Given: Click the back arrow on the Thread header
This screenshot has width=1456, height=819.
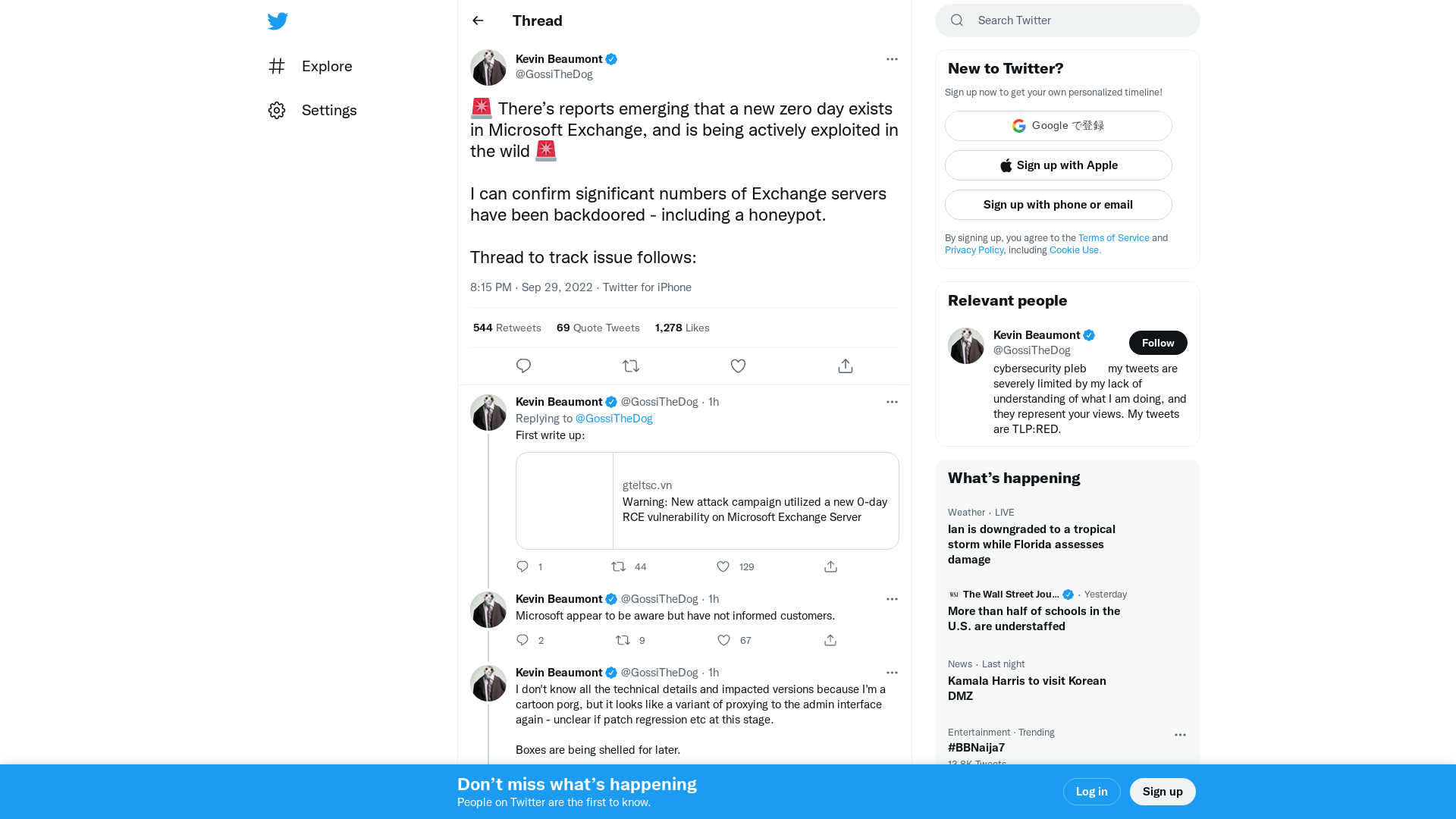Looking at the screenshot, I should pyautogui.click(x=477, y=20).
